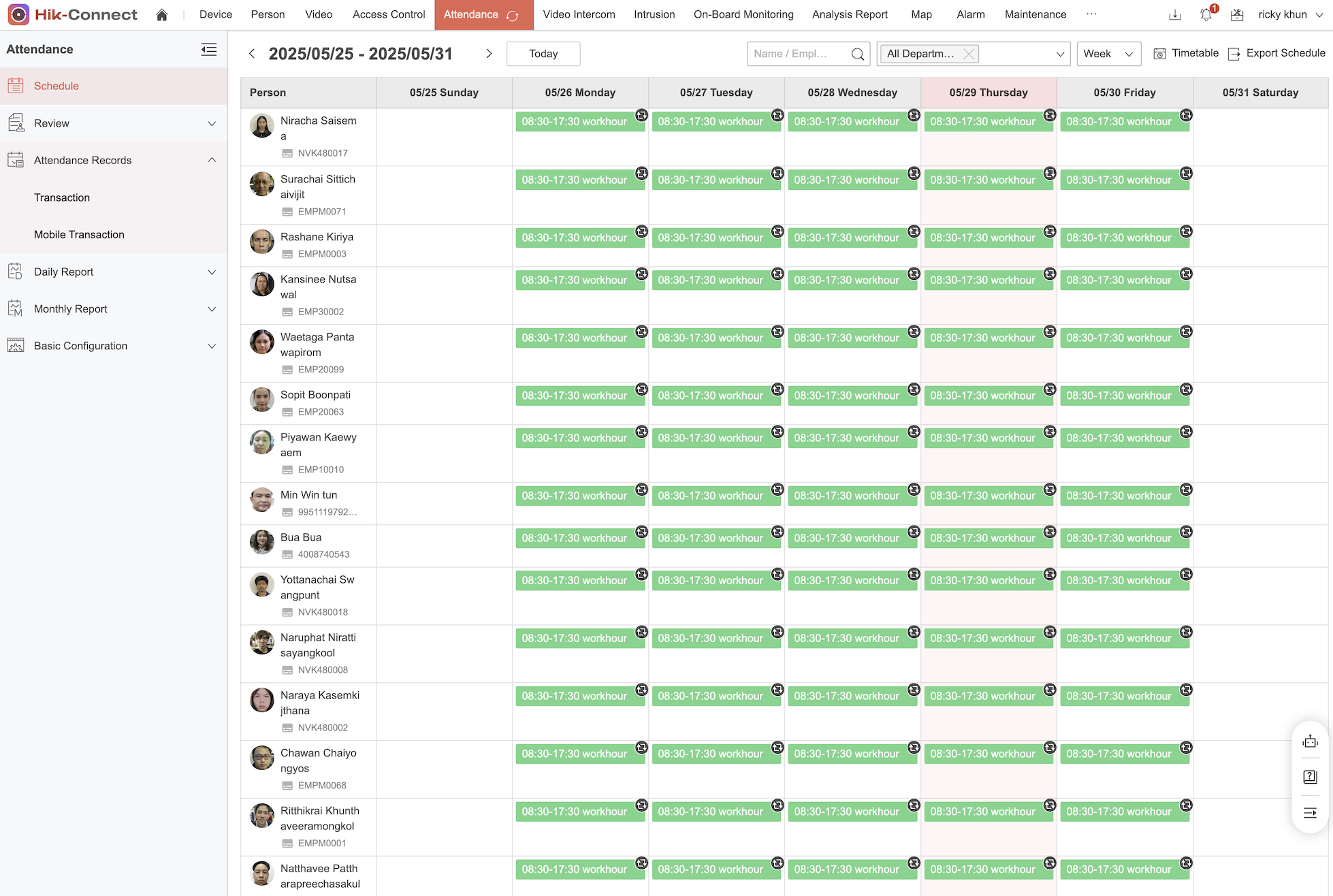This screenshot has width=1333, height=896.
Task: Click the icon left of ricky khun
Action: click(1237, 15)
